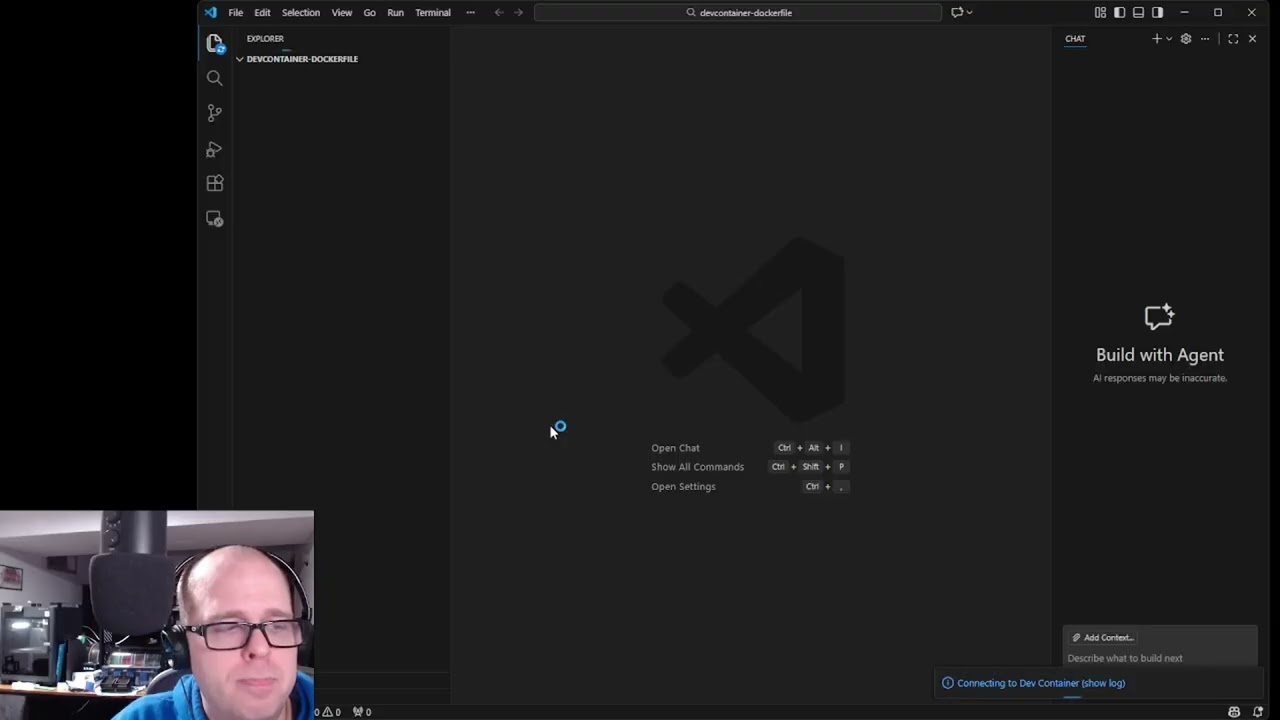The width and height of the screenshot is (1280, 720).
Task: Close the chat panel
Action: tap(1252, 39)
